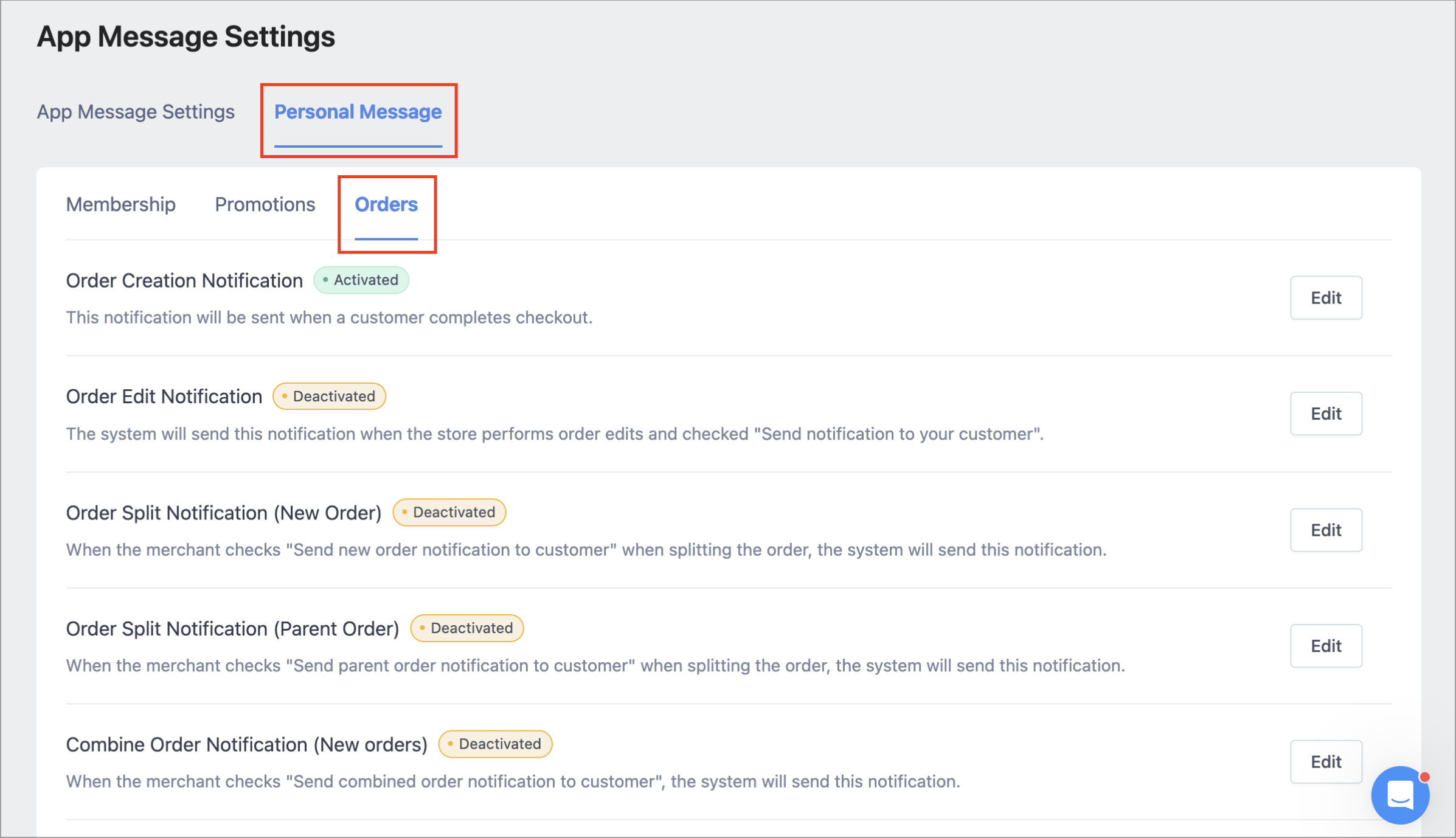Click the Order Edit Notification title
This screenshot has width=1456, height=838.
tap(164, 396)
